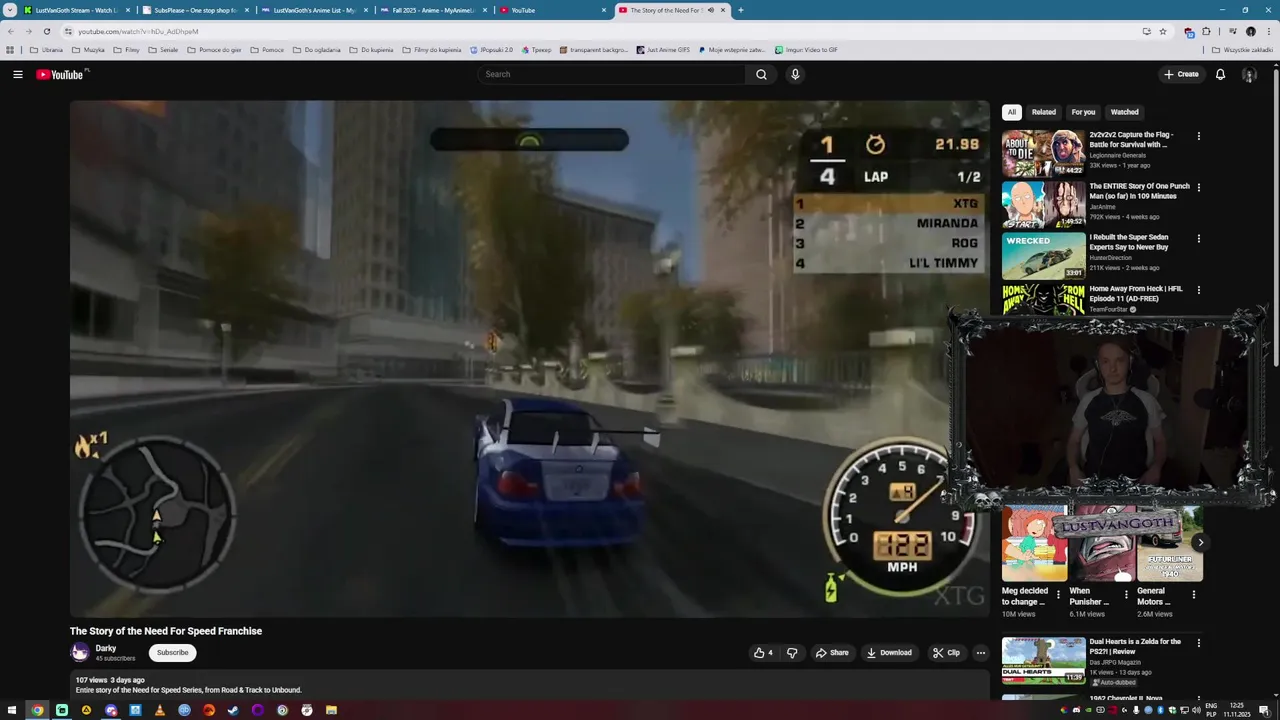
Task: Open the Chrome extensions puzzle icon
Action: coord(1206,31)
